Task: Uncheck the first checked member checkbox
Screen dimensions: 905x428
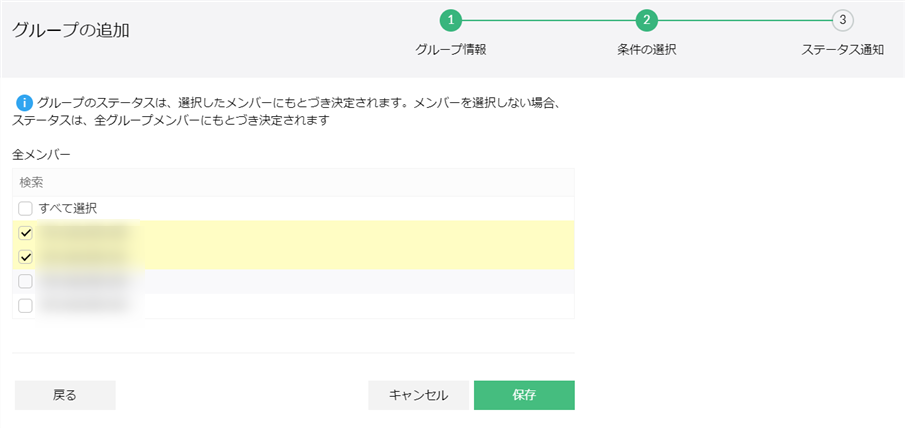Action: pos(26,233)
